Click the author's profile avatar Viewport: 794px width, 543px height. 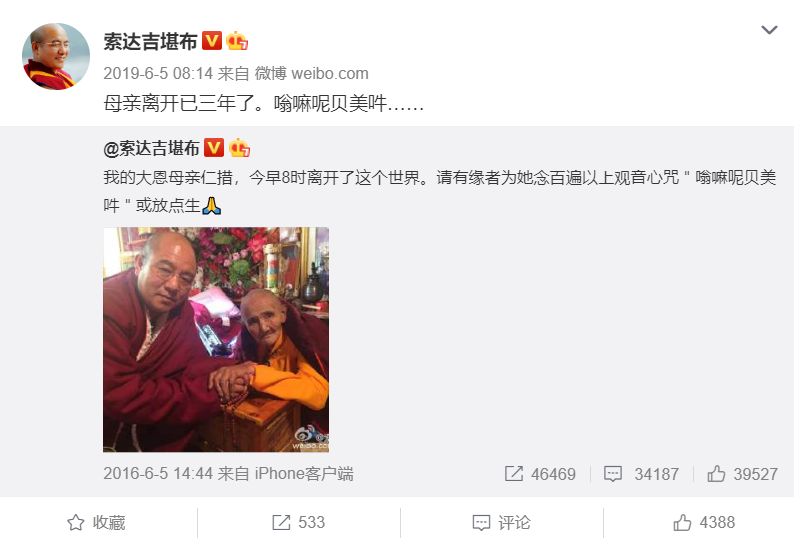[x=56, y=56]
